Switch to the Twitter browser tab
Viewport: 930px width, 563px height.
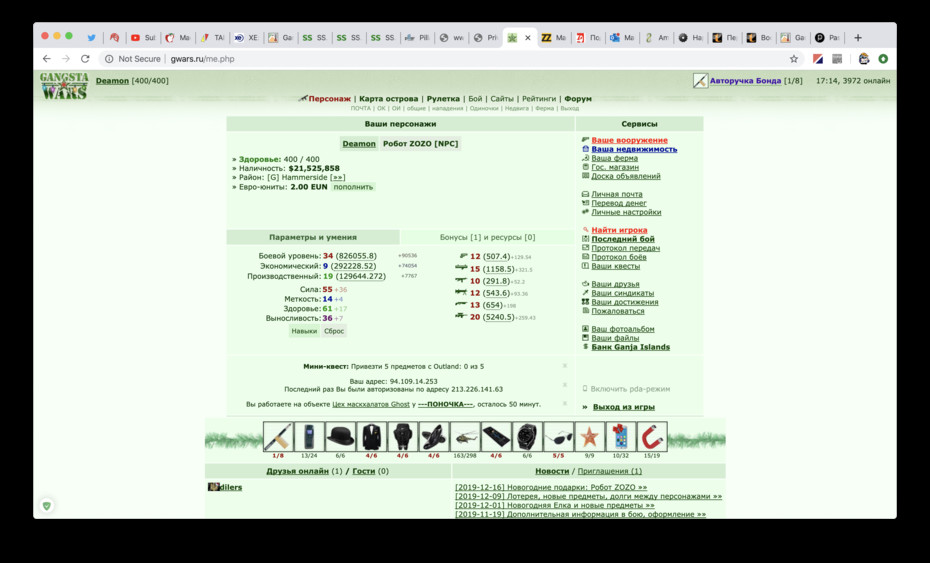[x=91, y=37]
